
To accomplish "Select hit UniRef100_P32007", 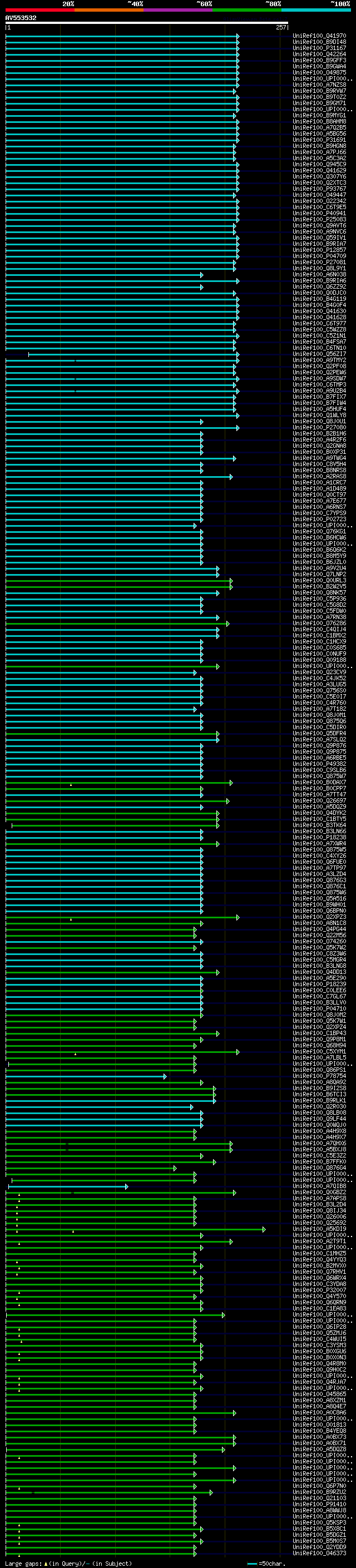I will (x=319, y=1290).
